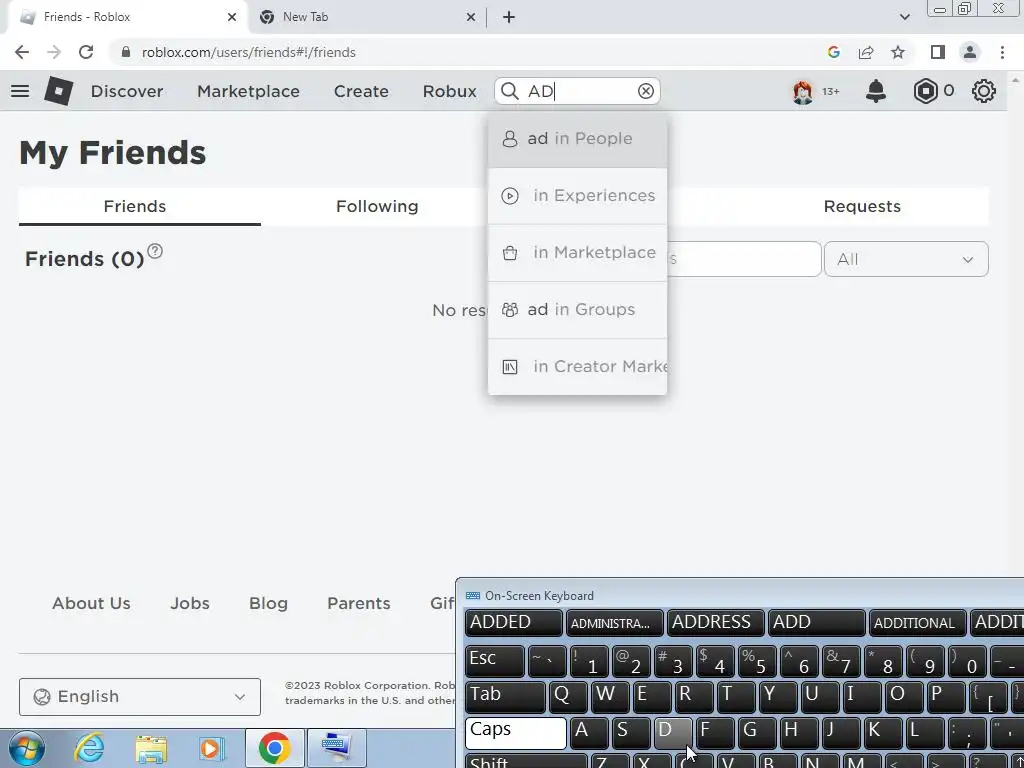Pick ADD word prediction on keyboard

click(816, 622)
